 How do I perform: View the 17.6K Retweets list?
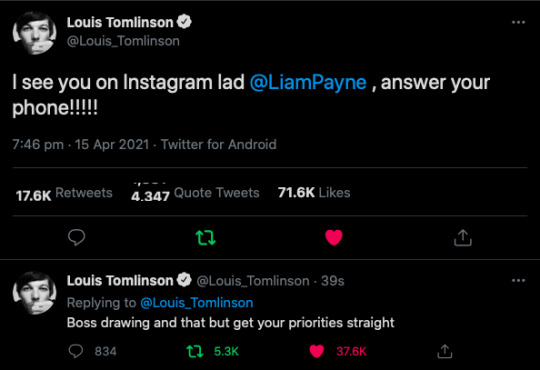tap(64, 194)
